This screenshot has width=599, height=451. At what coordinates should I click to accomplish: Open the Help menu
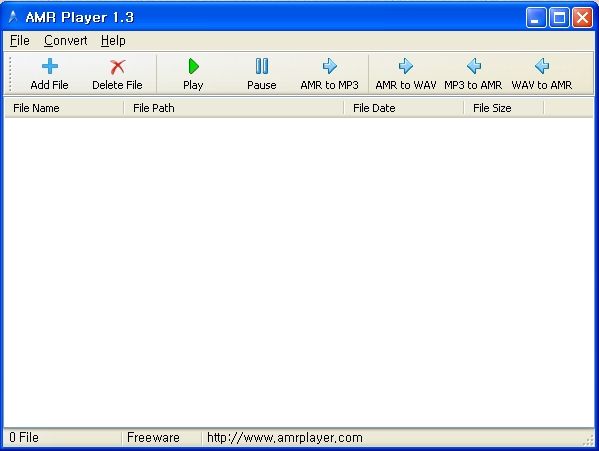tap(113, 40)
